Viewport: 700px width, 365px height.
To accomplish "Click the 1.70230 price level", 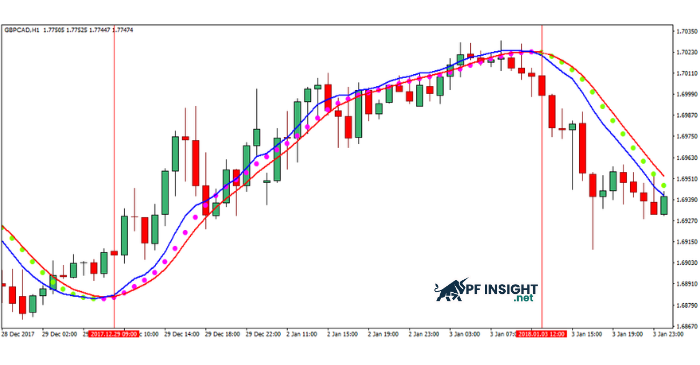I will 687,52.
